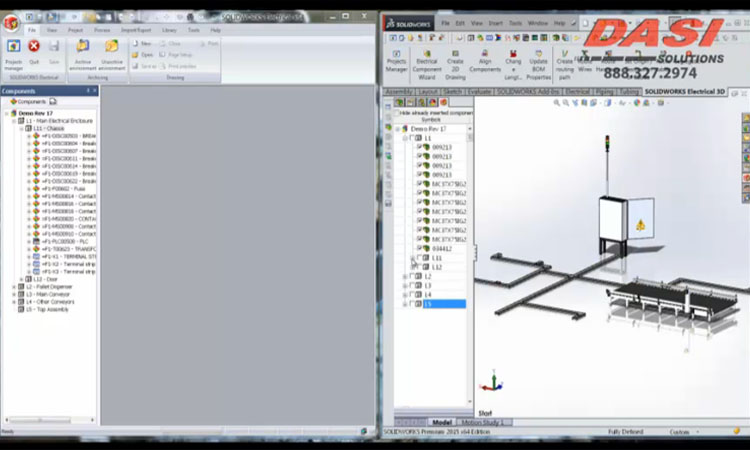The width and height of the screenshot is (750, 450).
Task: Open the Insert menu in SOLIDWORKS
Action: pyautogui.click(x=495, y=22)
